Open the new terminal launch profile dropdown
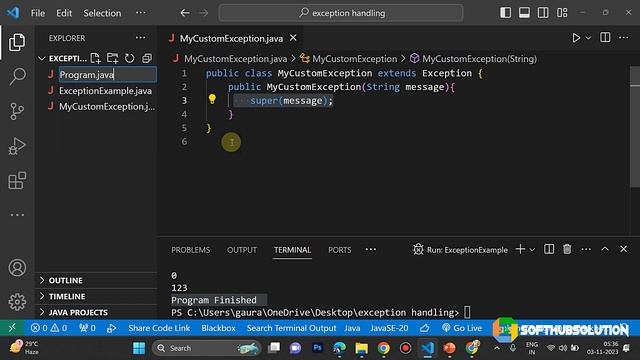Screen dimensions: 640x360 point(532,249)
